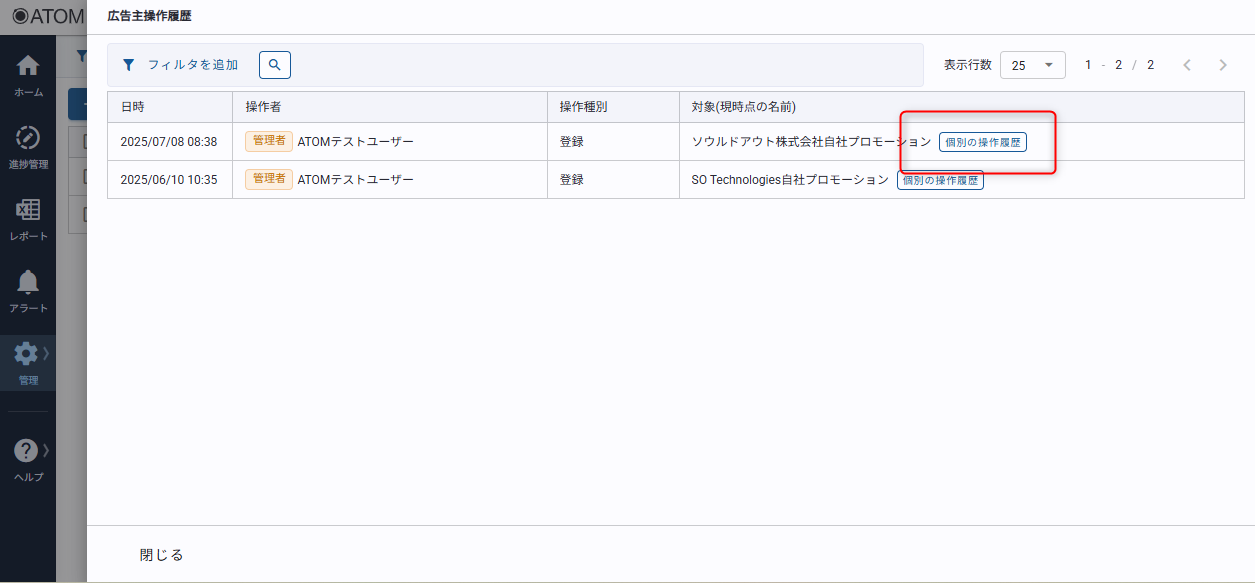Go to the ホーム home icon
1255x583 pixels.
tap(28, 67)
